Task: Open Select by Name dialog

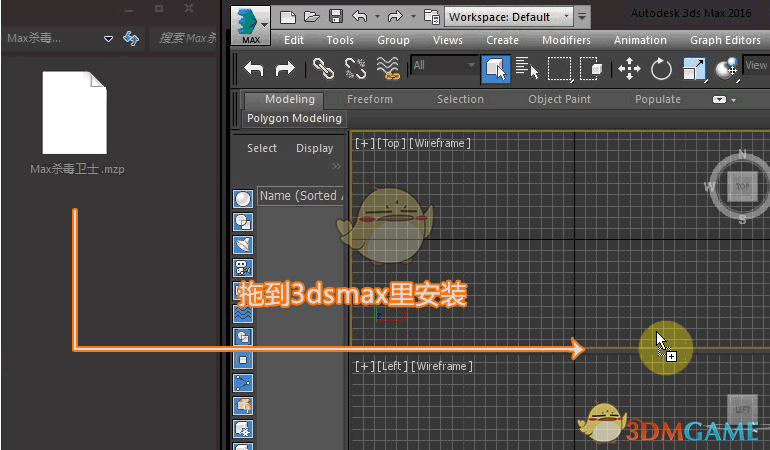Action: click(527, 68)
